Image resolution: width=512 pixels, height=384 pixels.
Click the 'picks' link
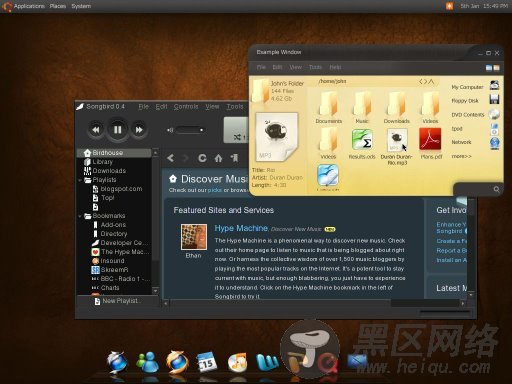215,190
